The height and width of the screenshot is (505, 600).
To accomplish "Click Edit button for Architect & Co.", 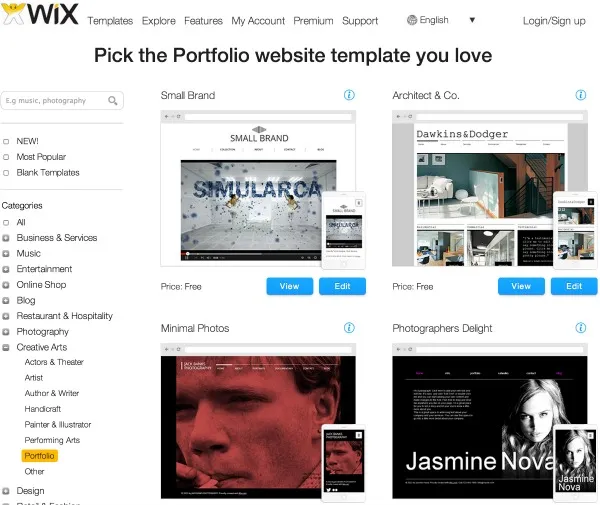I will 574,286.
